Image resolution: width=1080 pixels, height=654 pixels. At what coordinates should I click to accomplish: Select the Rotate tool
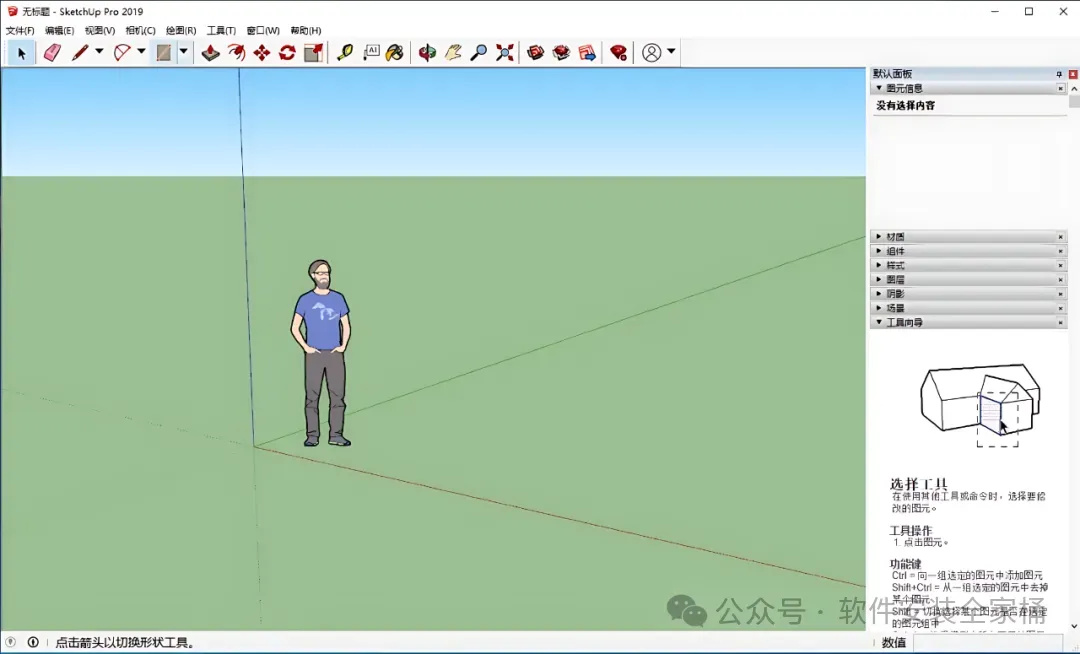click(287, 53)
